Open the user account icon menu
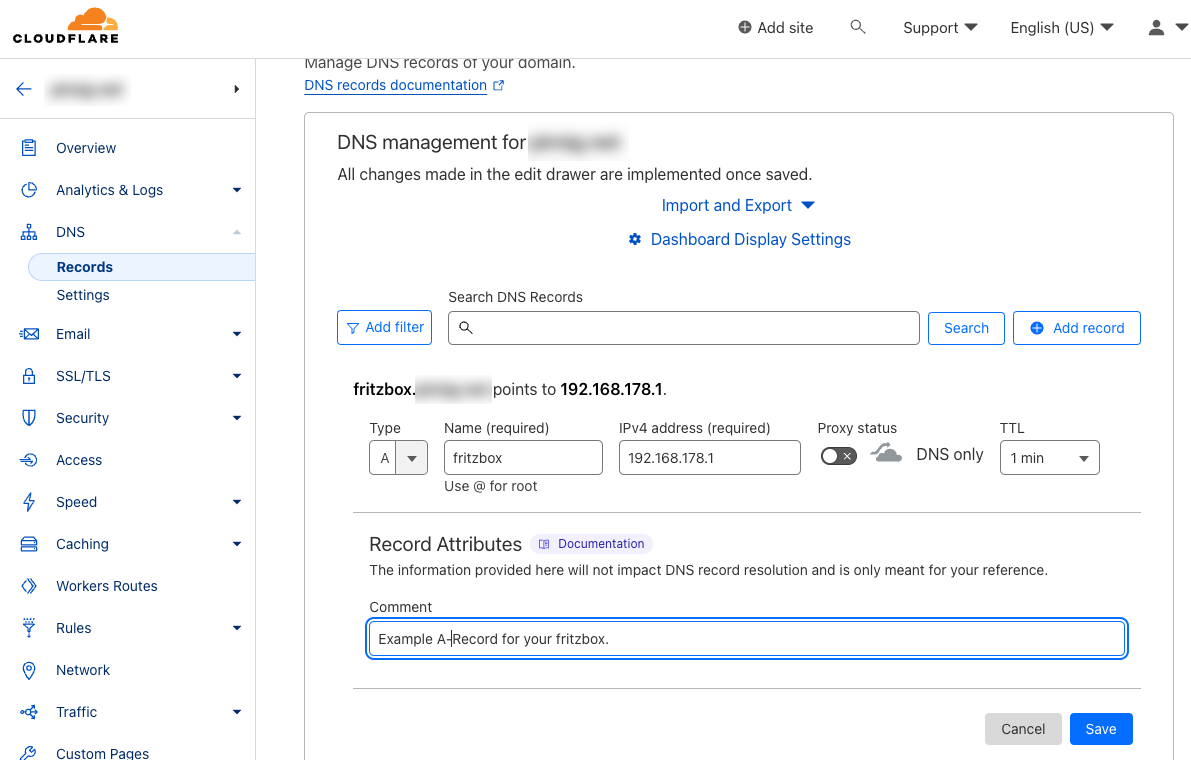Image resolution: width=1191 pixels, height=760 pixels. click(1156, 27)
